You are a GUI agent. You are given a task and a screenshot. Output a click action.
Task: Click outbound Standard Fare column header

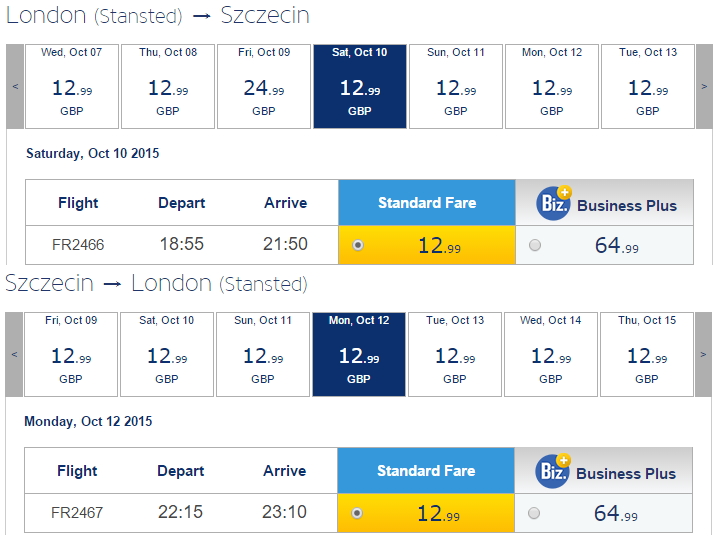click(x=427, y=203)
